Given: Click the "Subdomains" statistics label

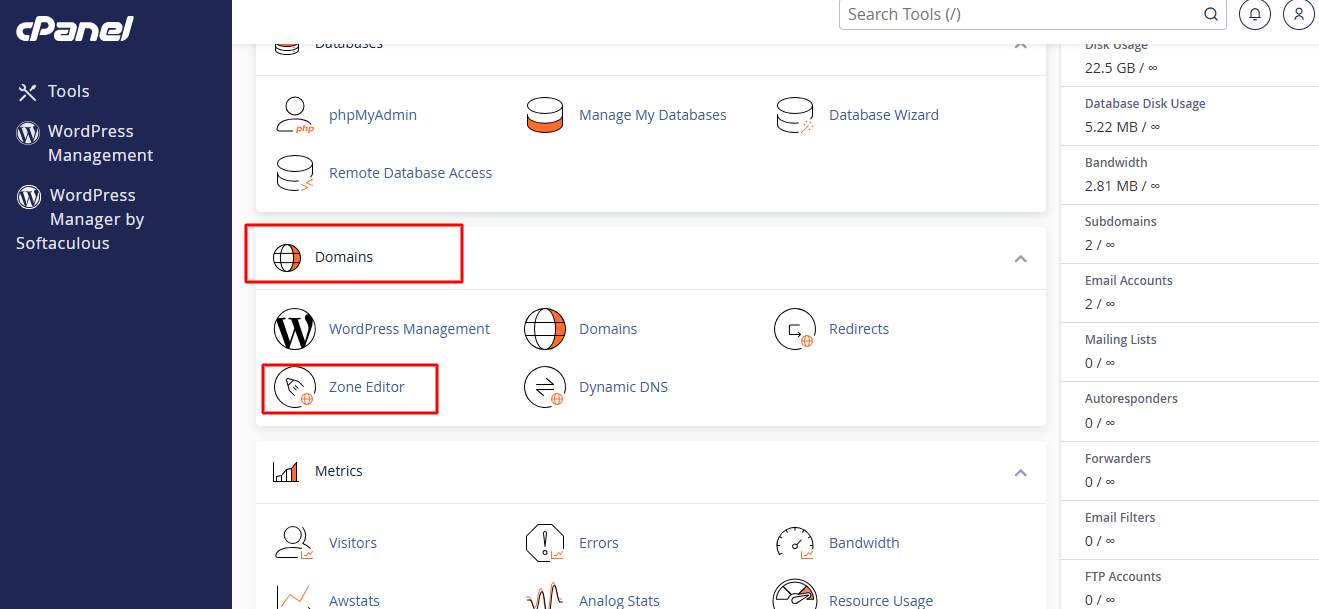Looking at the screenshot, I should [1121, 222].
